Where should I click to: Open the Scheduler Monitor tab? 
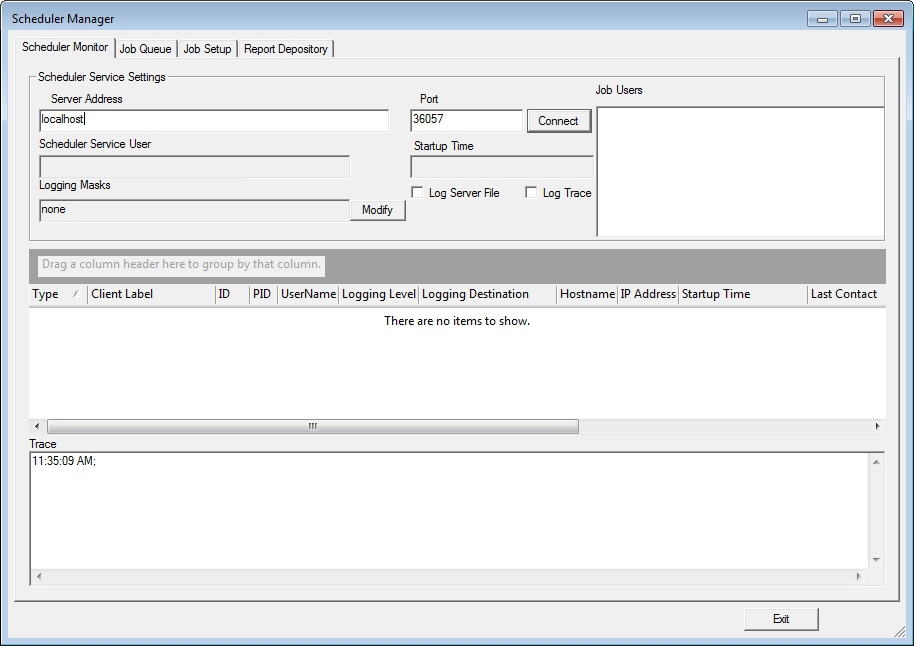click(65, 48)
